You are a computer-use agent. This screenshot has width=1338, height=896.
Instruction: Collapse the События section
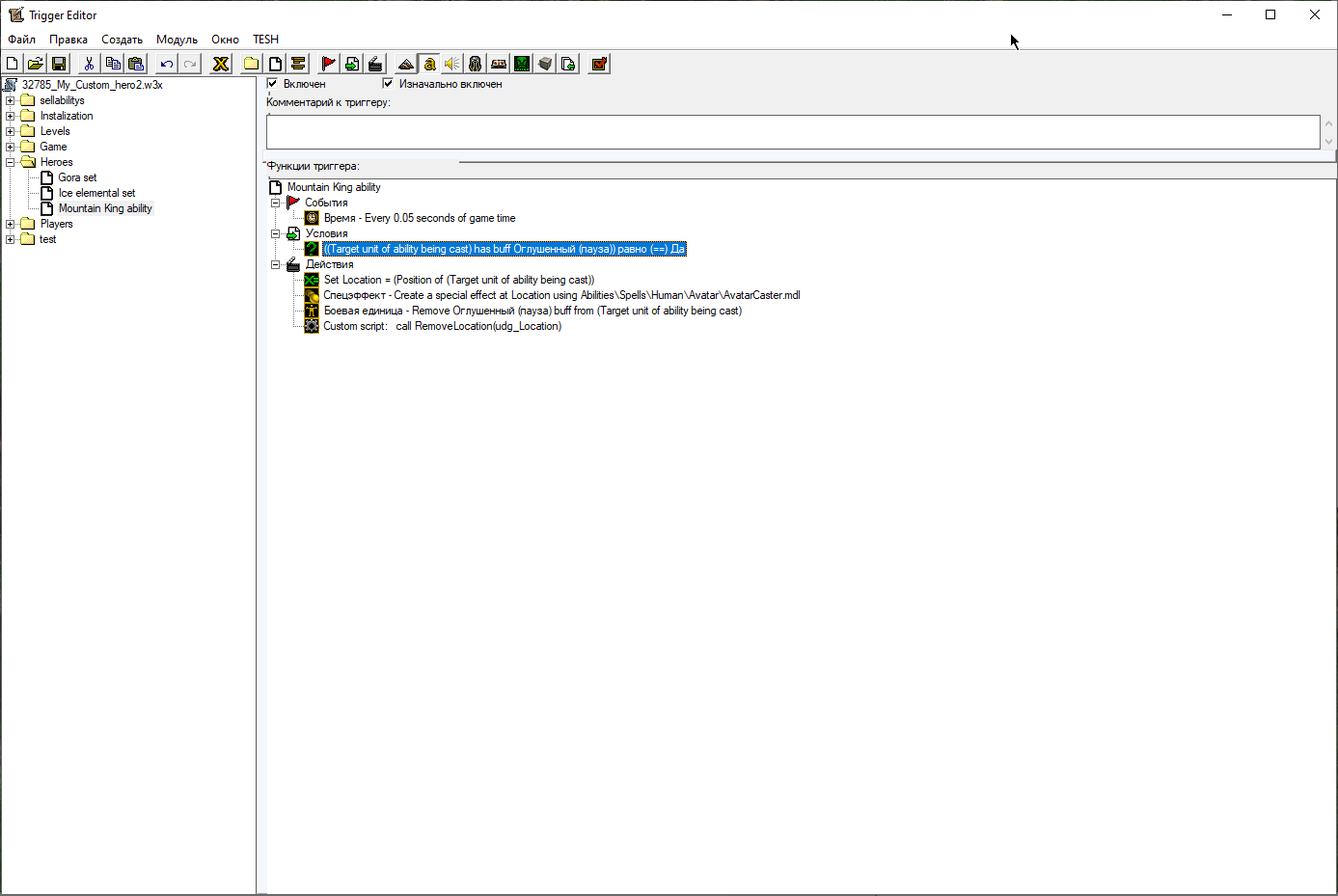[x=276, y=203]
